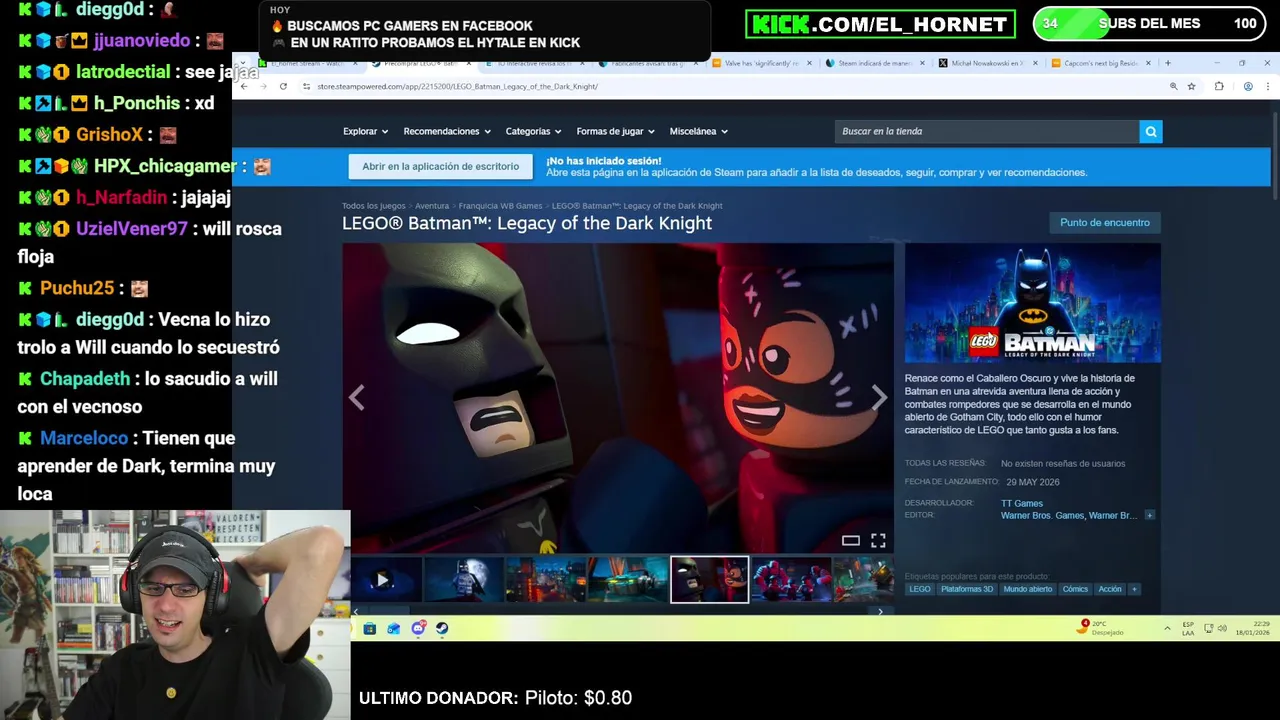Expand the Categorías dropdown menu
This screenshot has width=1280, height=720.
point(533,131)
